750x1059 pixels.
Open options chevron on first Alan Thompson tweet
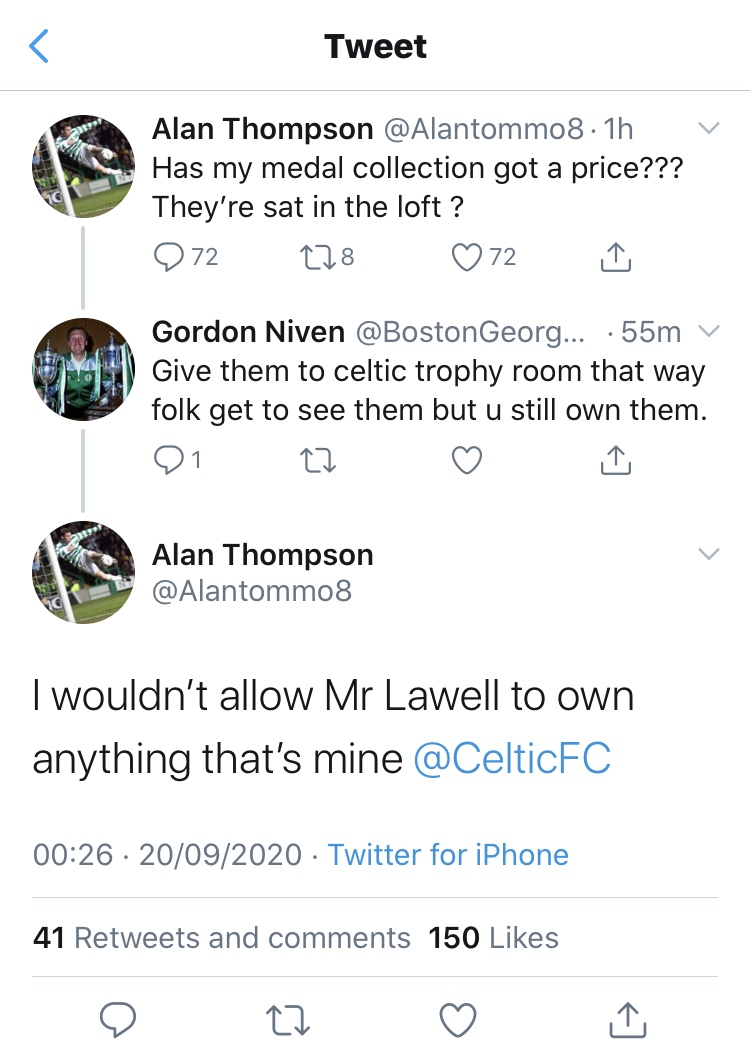tap(708, 129)
